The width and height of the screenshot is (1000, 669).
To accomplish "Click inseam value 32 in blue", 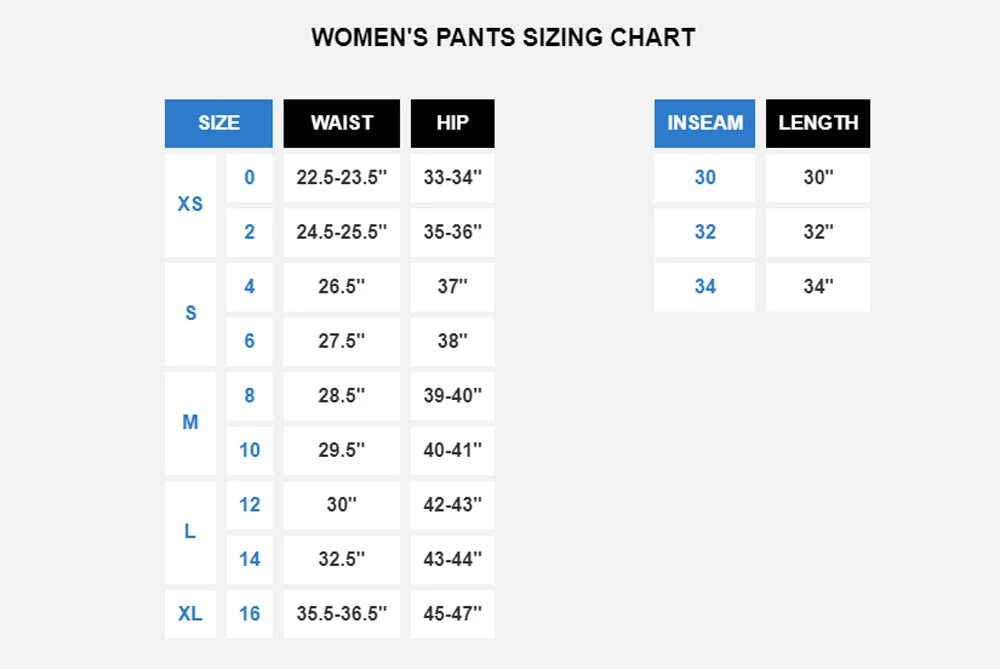I will point(705,232).
